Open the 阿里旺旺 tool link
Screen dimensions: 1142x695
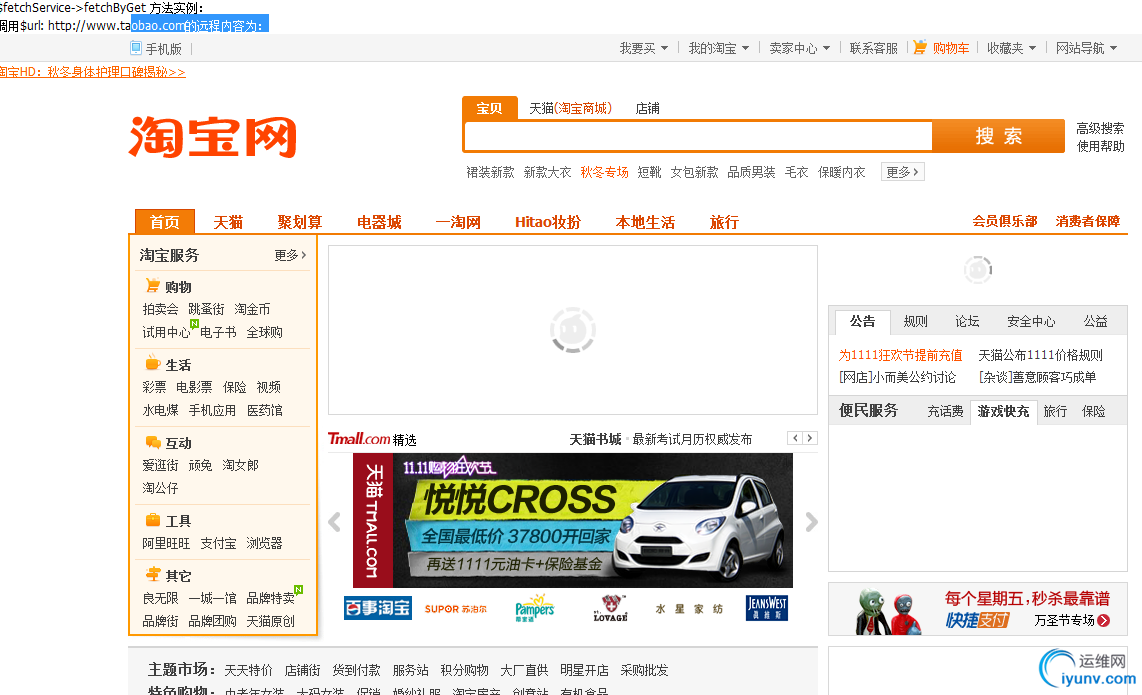coord(166,543)
